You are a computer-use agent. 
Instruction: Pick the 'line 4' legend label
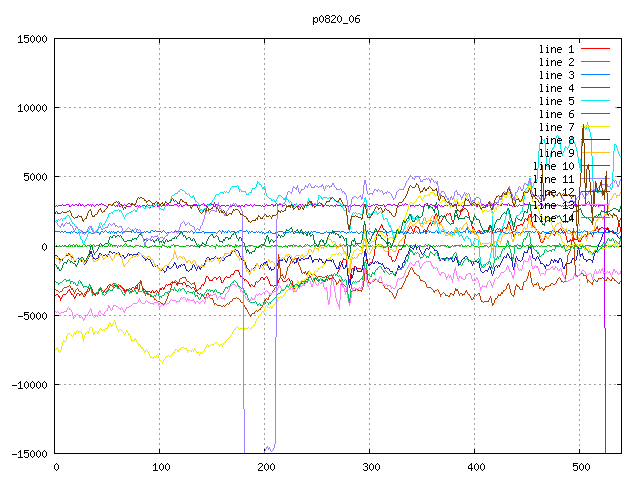pyautogui.click(x=556, y=88)
